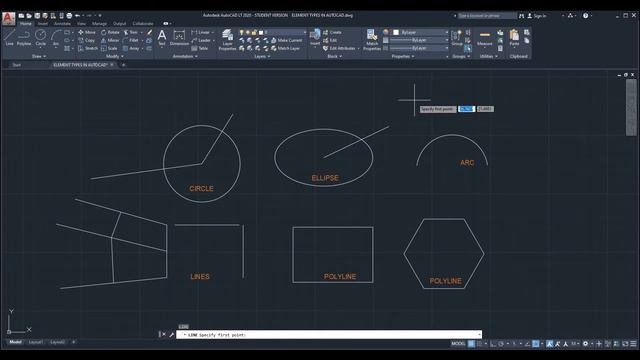Open the Annotate ribbon tab
Screen dimensions: 640x360
62,24
